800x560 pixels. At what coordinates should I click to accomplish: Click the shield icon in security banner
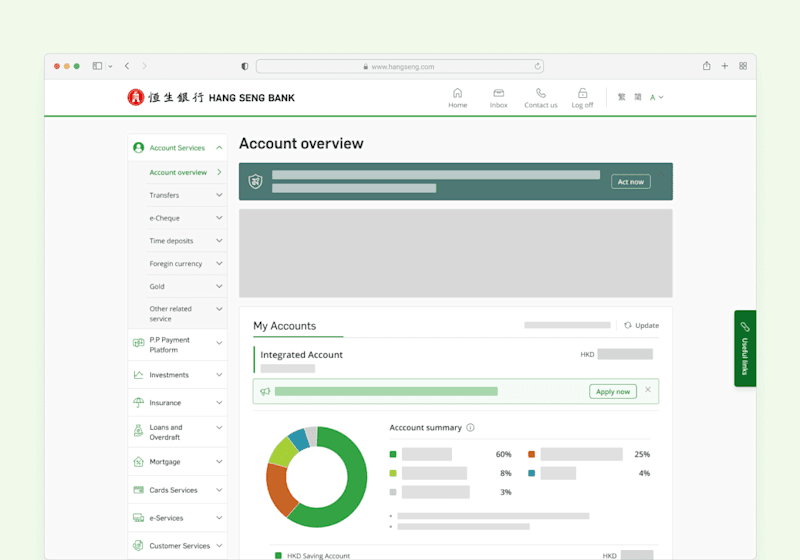(x=256, y=181)
